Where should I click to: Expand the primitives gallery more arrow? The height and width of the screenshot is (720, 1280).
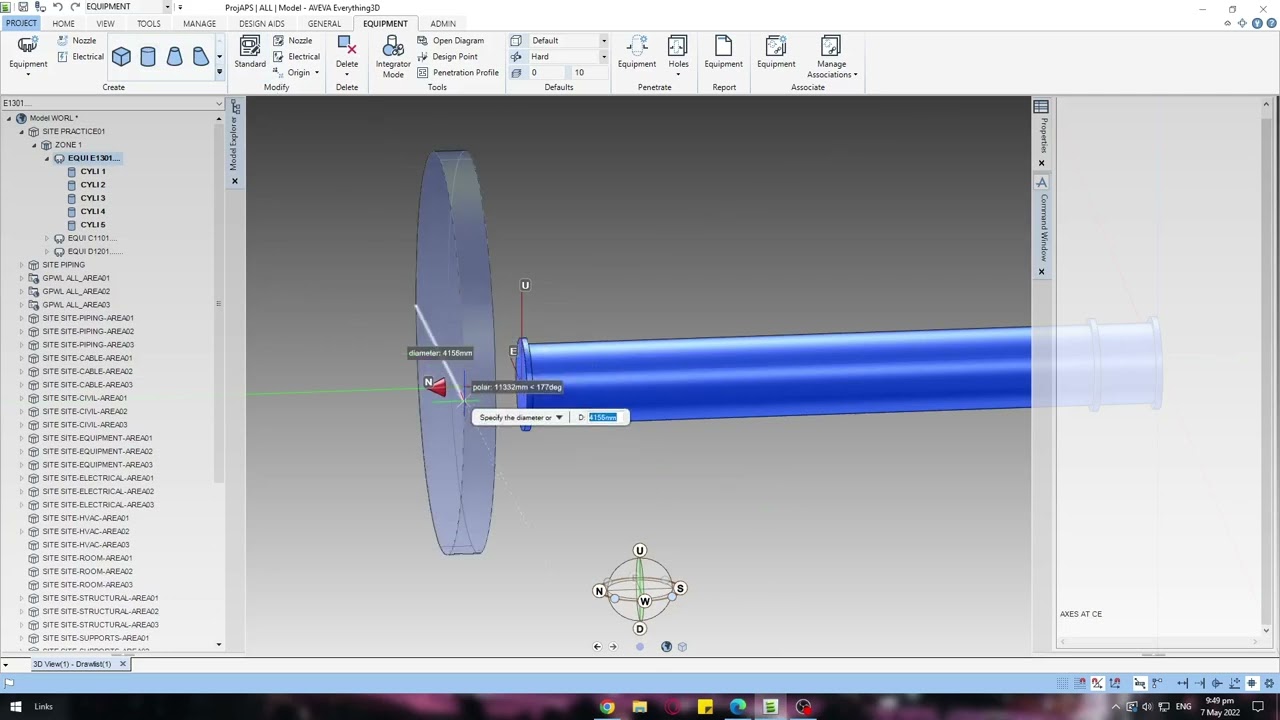click(x=219, y=72)
